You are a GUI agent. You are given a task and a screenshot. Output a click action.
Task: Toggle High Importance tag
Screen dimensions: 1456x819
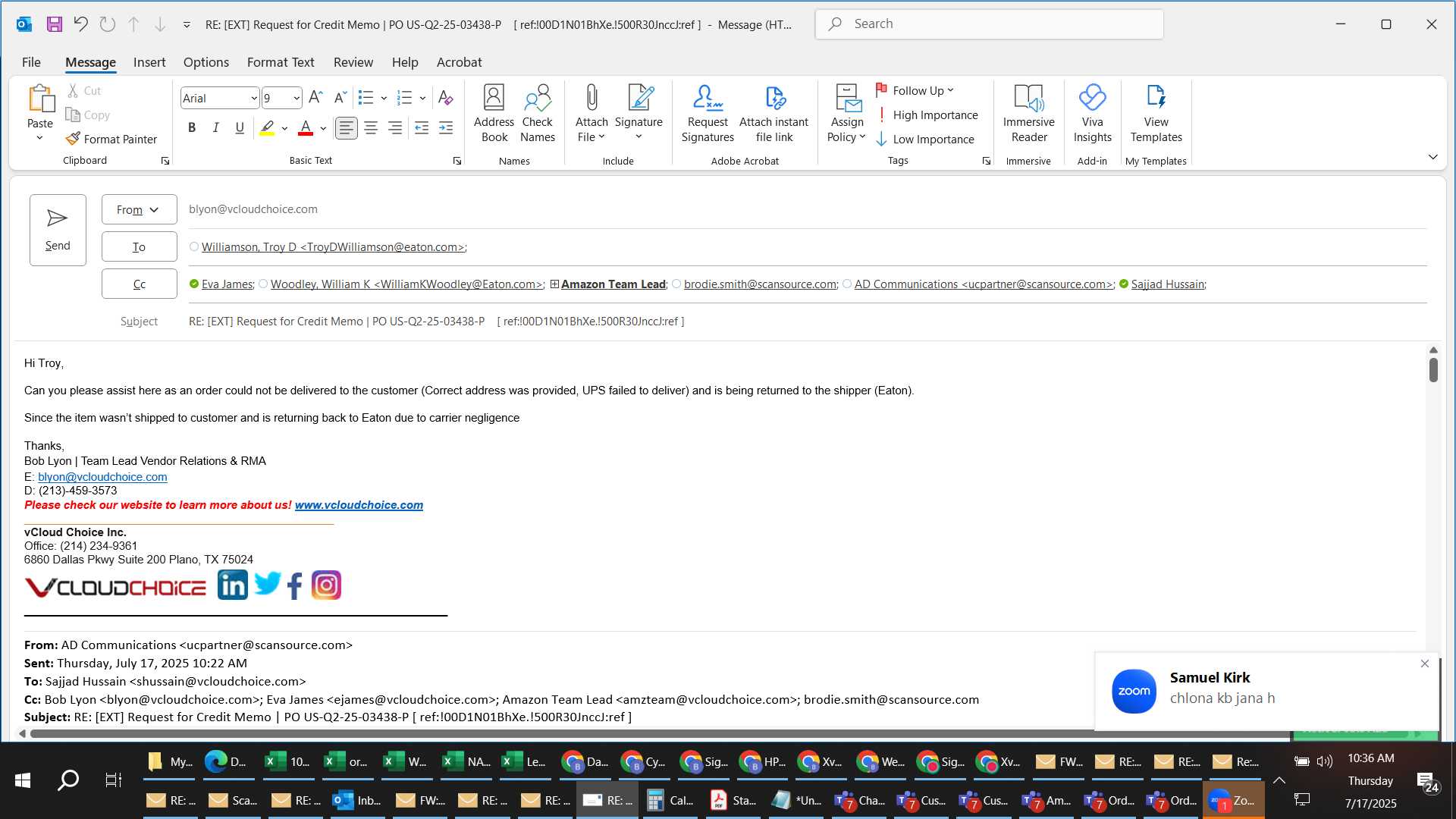pyautogui.click(x=927, y=115)
